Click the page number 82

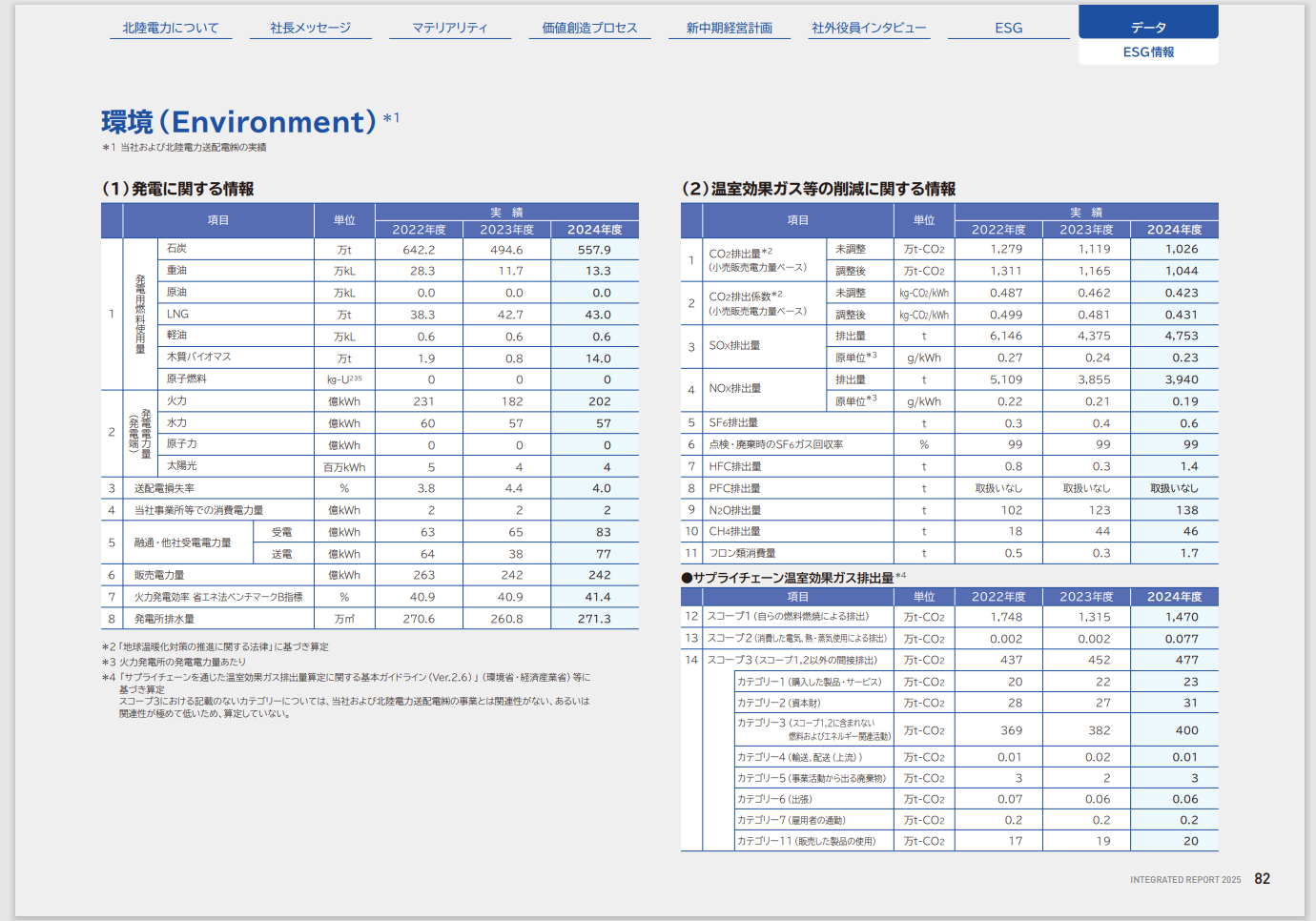(1262, 879)
